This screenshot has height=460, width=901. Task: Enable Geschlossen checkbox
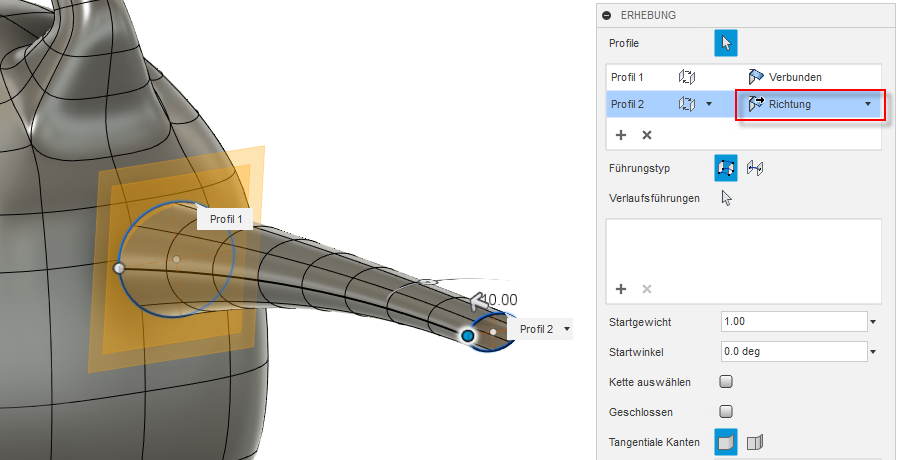[726, 411]
